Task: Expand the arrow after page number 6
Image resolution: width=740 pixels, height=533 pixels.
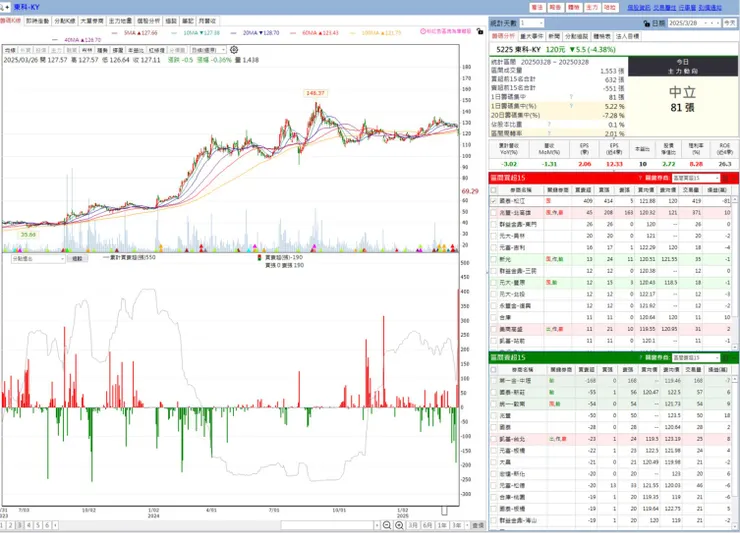Action: point(55,525)
